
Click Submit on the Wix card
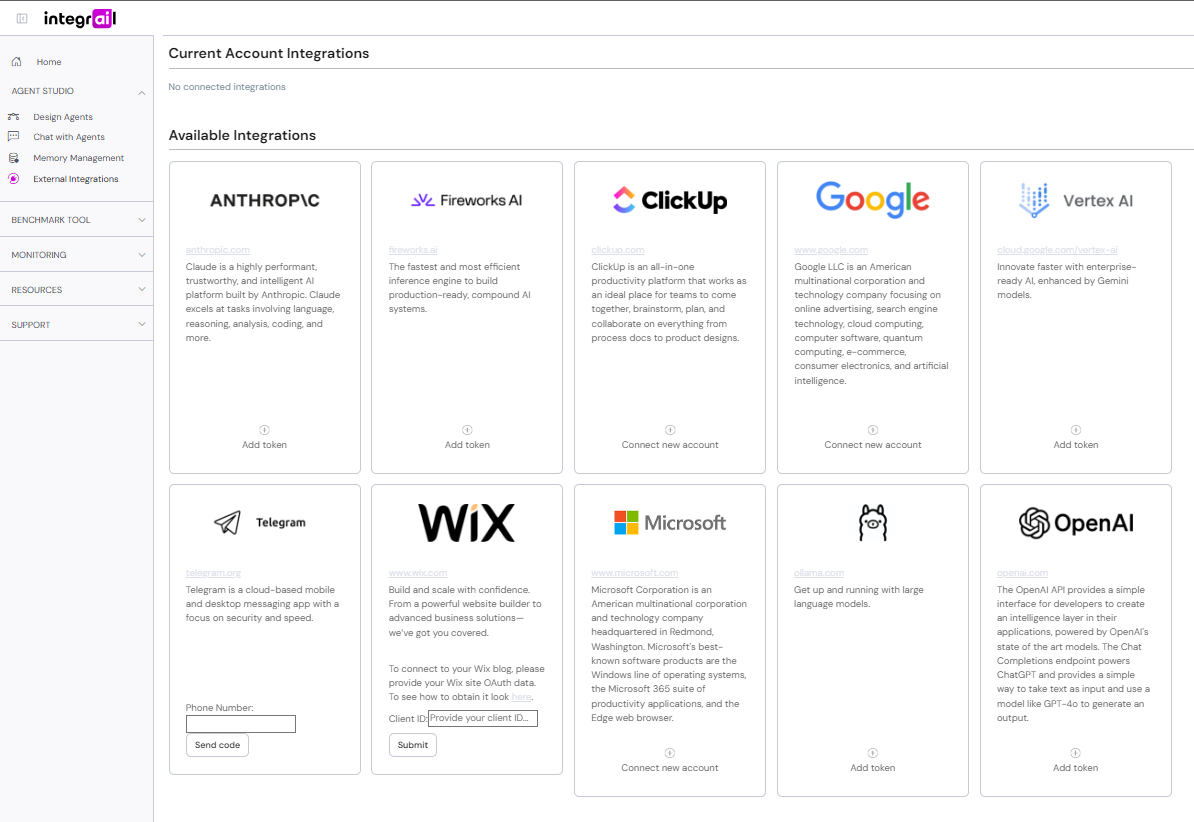(x=412, y=745)
